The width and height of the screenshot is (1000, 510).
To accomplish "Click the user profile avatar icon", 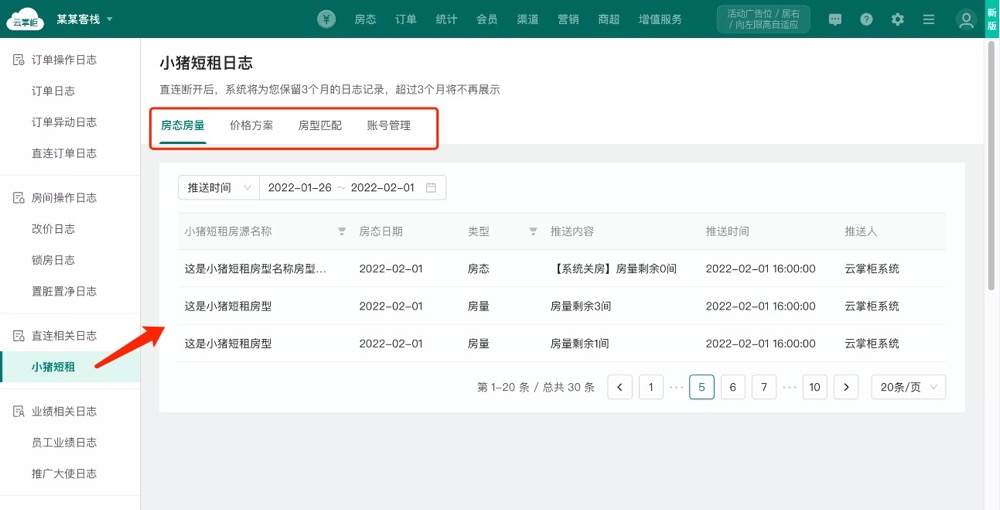I will (965, 19).
